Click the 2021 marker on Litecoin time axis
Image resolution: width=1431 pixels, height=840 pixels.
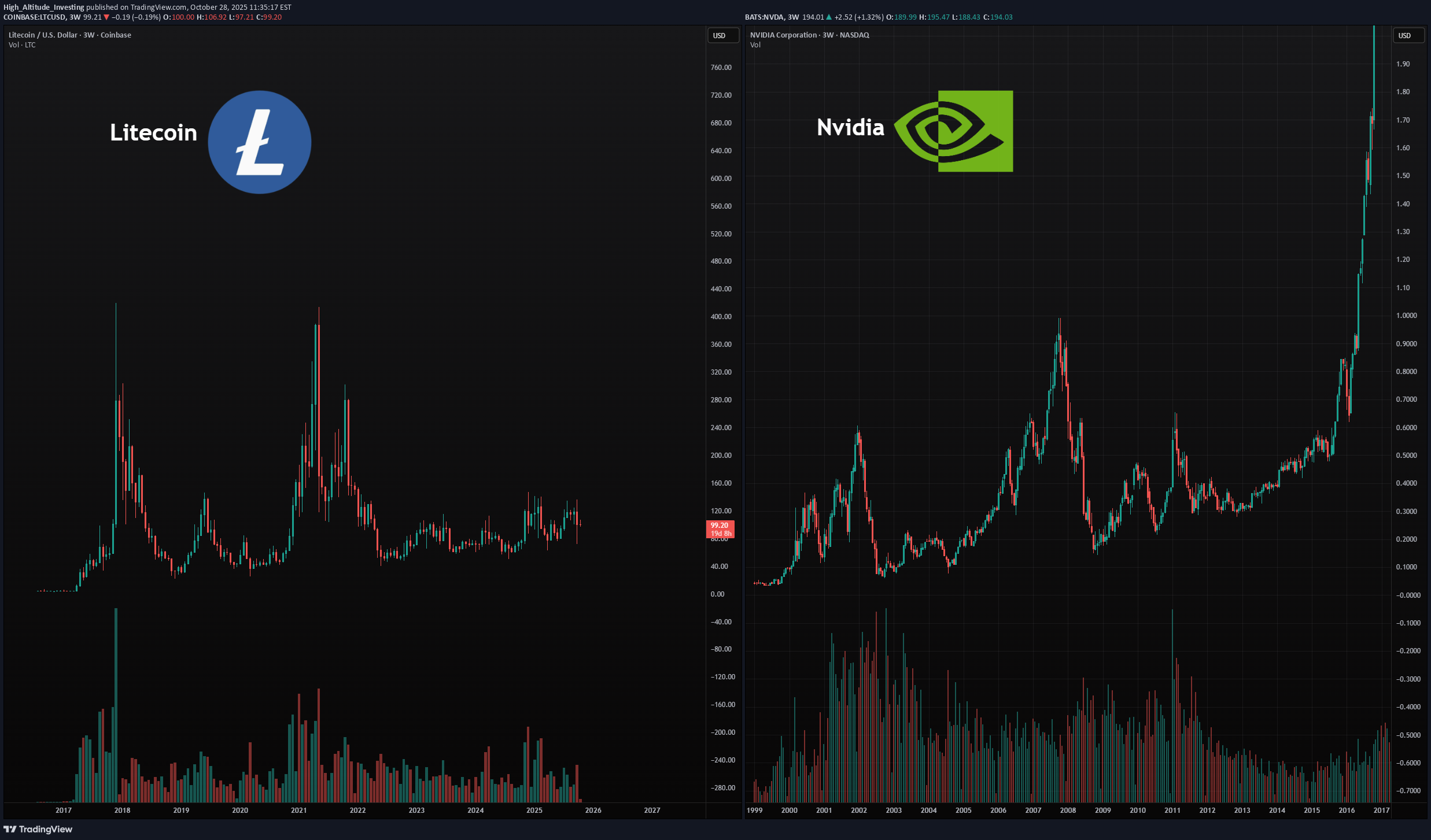298,810
